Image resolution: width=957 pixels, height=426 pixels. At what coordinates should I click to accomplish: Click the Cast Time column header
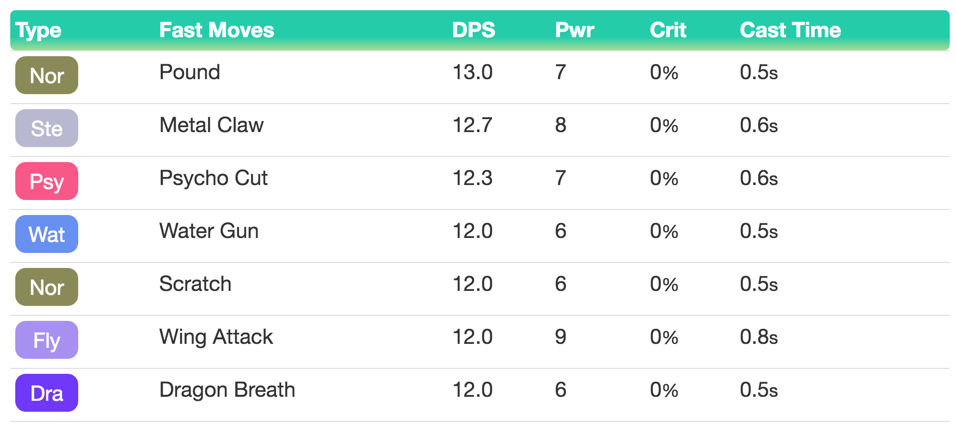[790, 30]
